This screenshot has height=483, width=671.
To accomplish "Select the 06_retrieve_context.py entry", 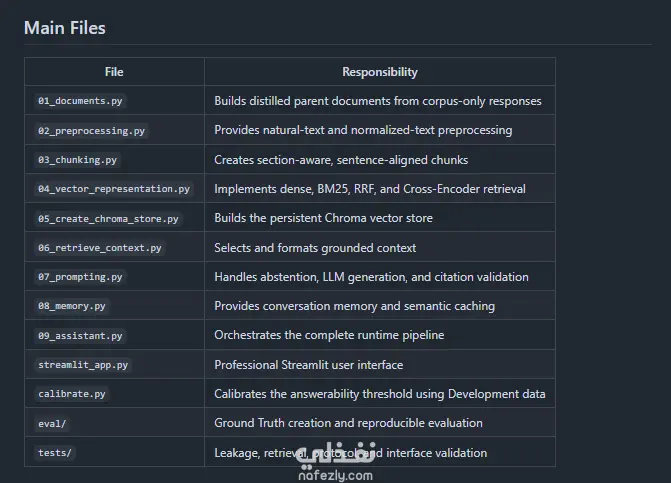I will 100,248.
